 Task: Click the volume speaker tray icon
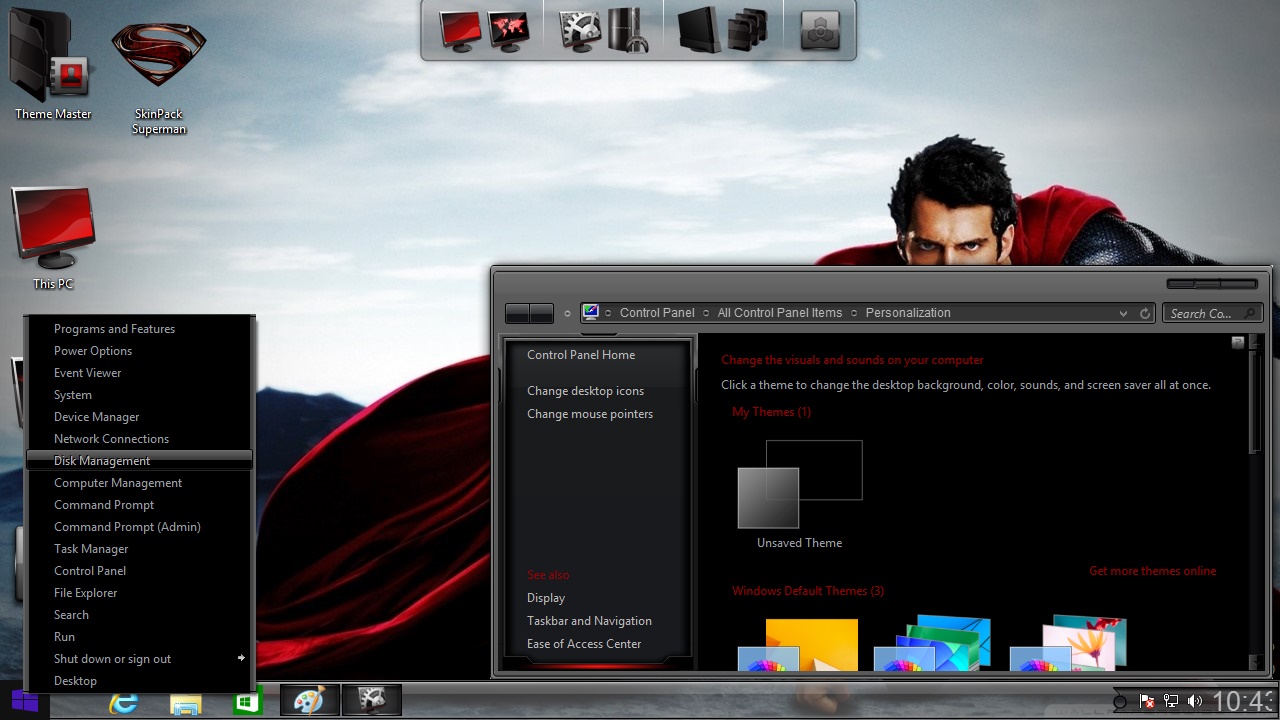click(x=1195, y=702)
